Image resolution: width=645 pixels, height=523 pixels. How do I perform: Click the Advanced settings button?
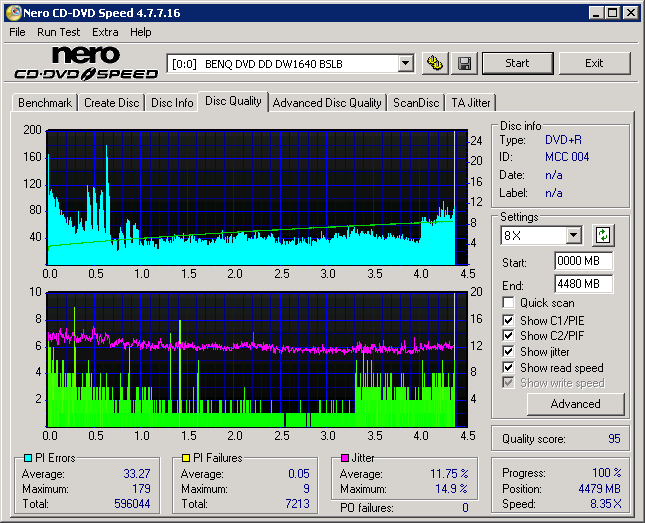pyautogui.click(x=575, y=404)
